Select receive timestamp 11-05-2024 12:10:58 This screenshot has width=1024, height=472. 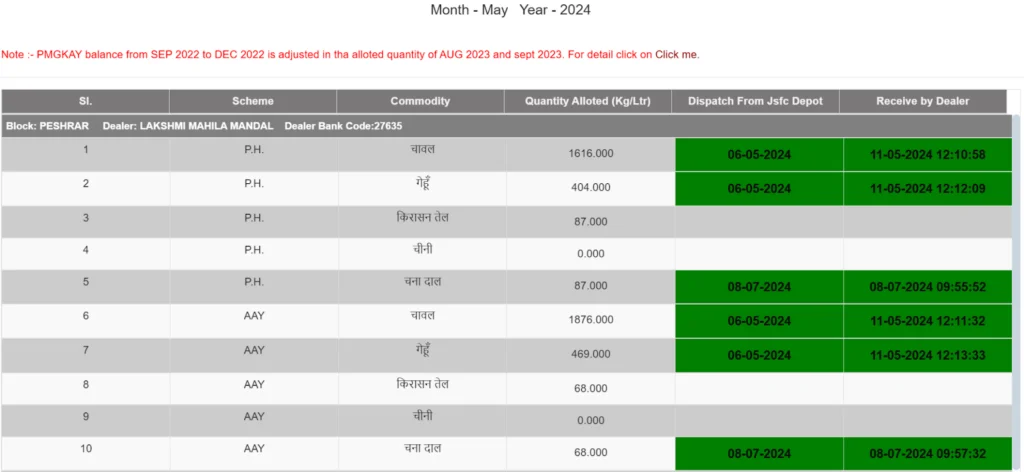tap(927, 155)
